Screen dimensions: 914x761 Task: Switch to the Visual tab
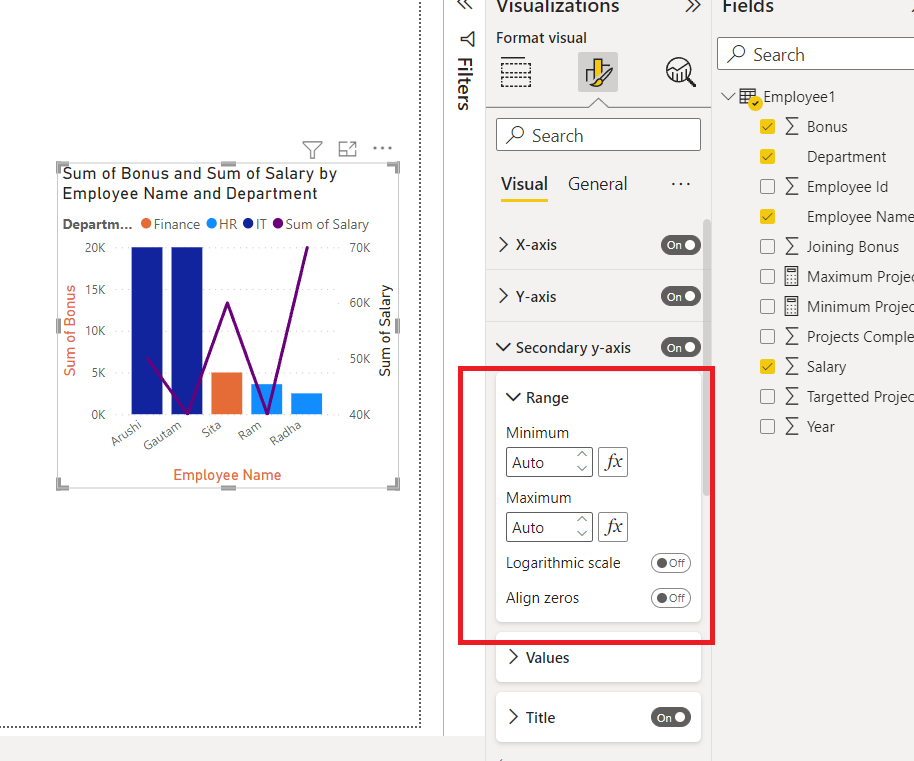point(525,184)
